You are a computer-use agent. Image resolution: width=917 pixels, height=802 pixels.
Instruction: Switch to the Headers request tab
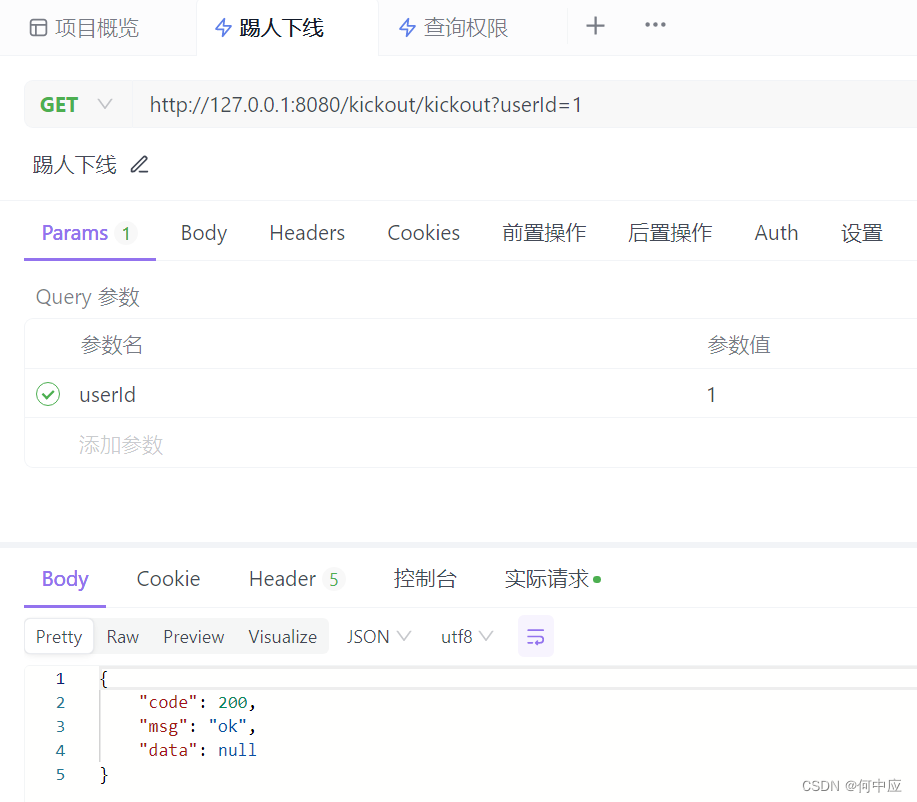click(306, 232)
